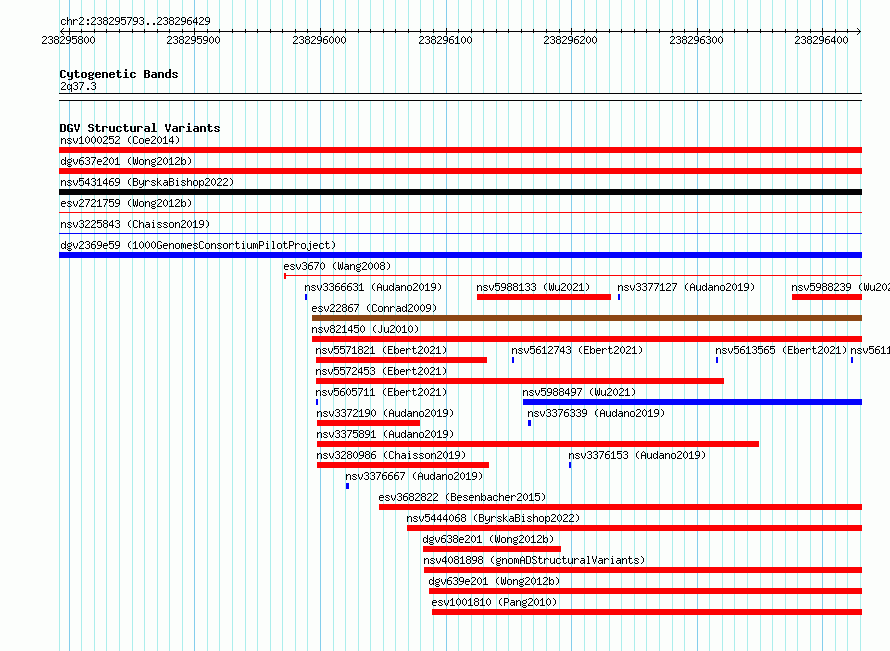Click the blue nsv5613565 marker

[717, 360]
